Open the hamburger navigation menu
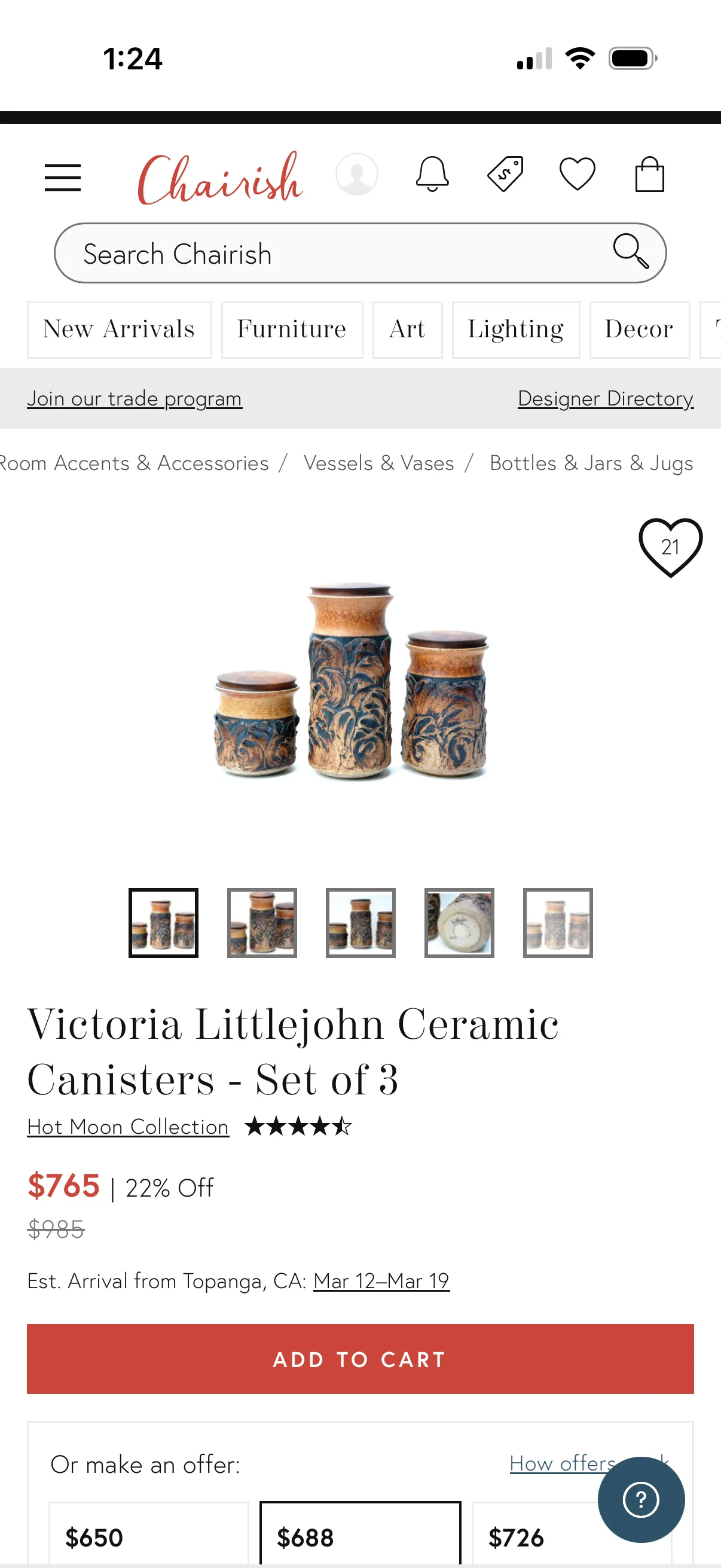The image size is (721, 1568). click(63, 177)
